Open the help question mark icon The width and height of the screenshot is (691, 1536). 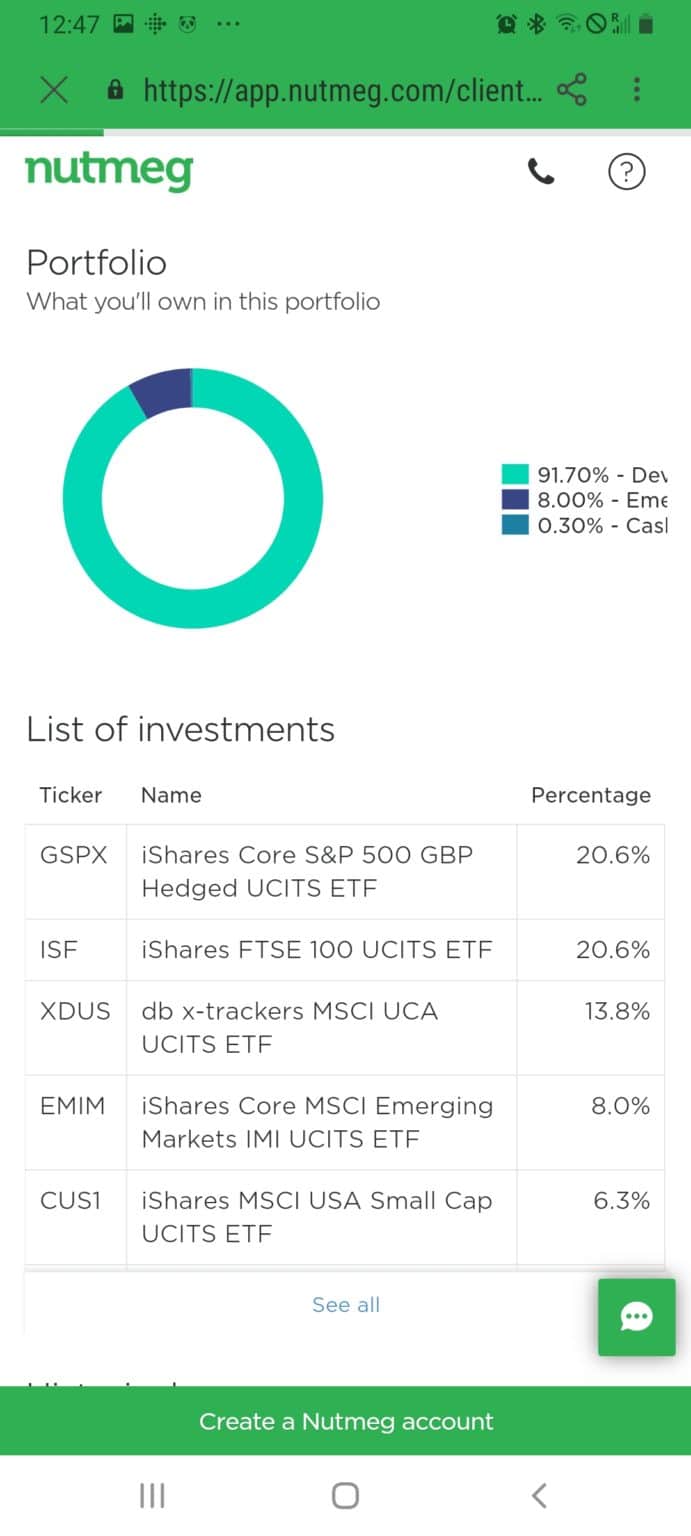627,172
